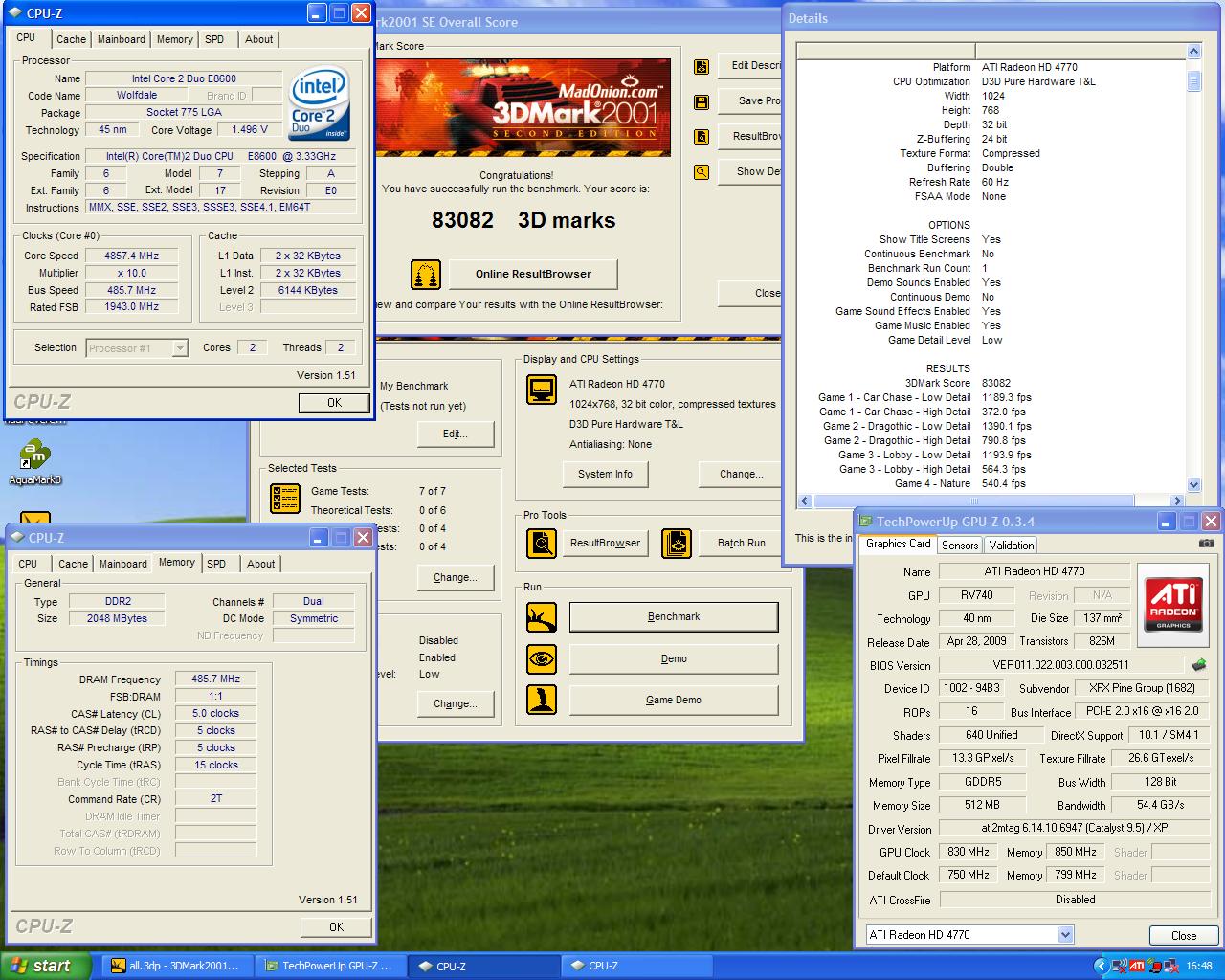This screenshot has height=980, width=1225.
Task: Click the Online ResultBrowser trophy icon
Action: coord(426,275)
